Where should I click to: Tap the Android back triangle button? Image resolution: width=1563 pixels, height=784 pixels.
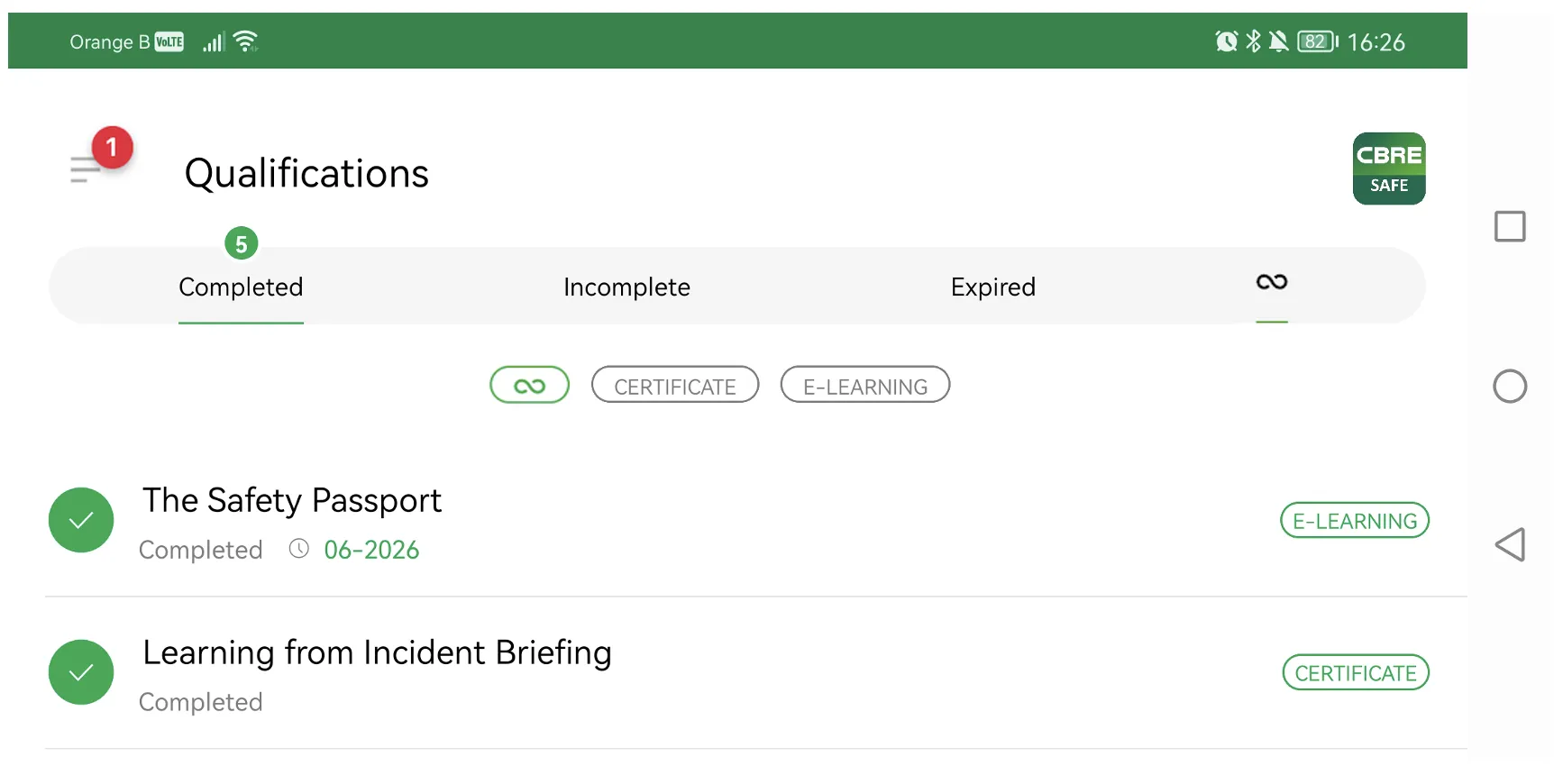[x=1510, y=544]
